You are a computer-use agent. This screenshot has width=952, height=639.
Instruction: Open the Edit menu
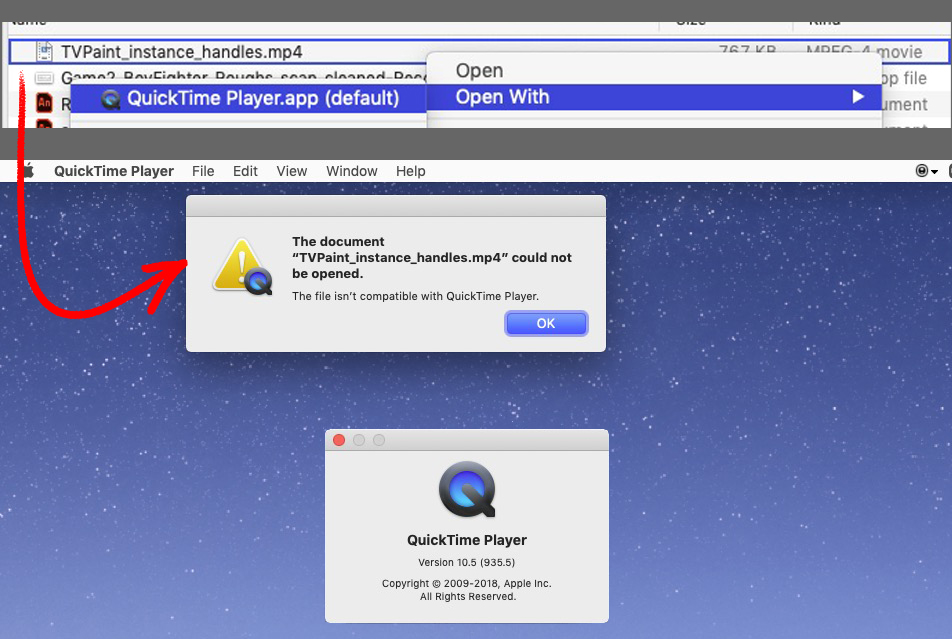coord(245,171)
